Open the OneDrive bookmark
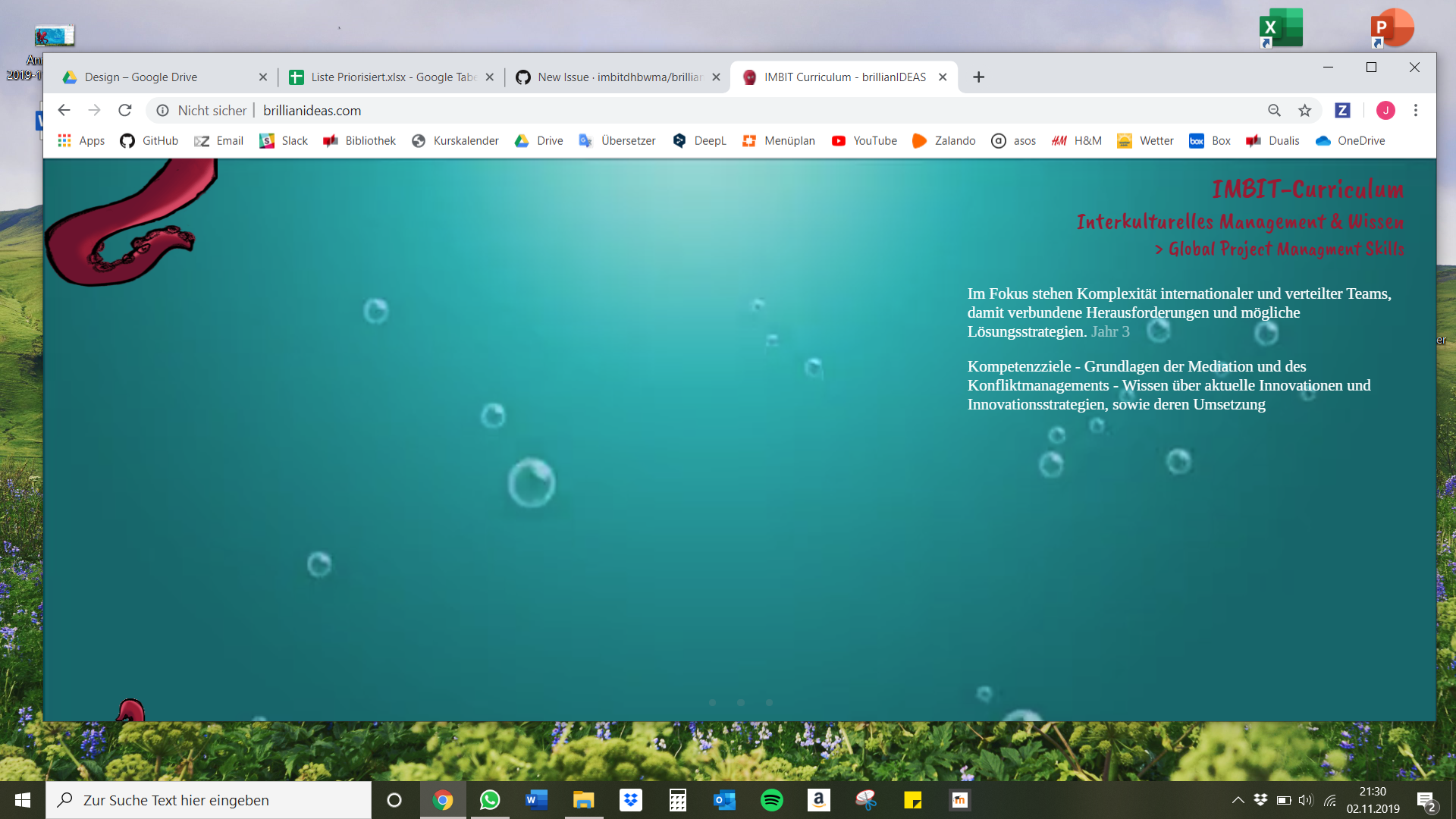Viewport: 1456px width, 819px height. 1350,140
